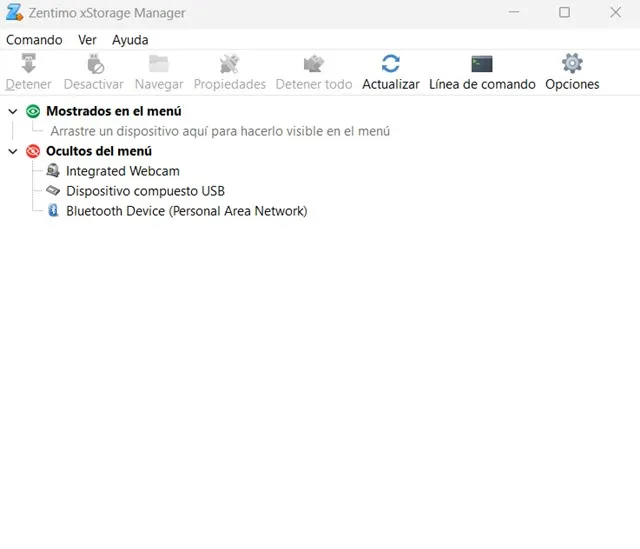The width and height of the screenshot is (640, 549).
Task: Collapse the Mostrados en el menú group
Action: 13,111
